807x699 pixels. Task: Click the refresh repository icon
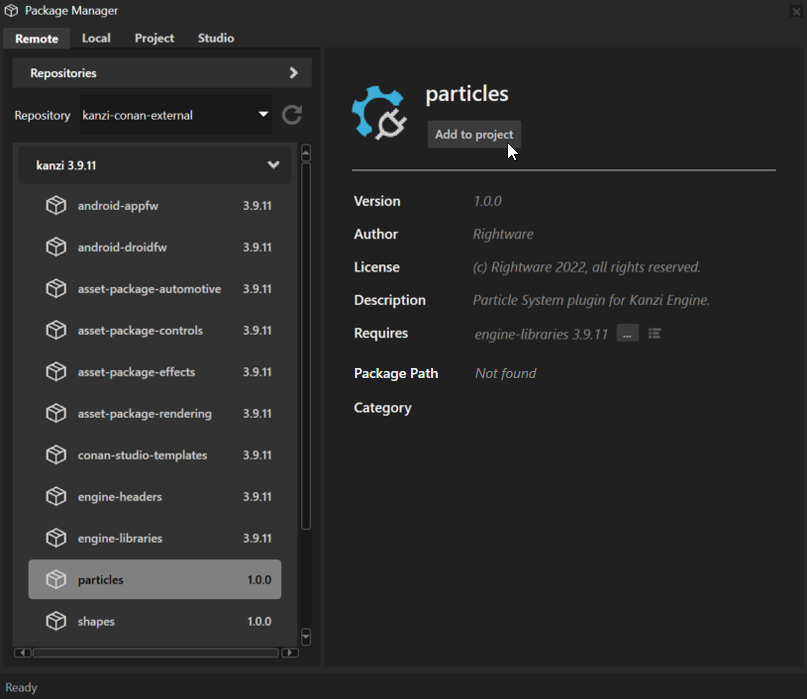(291, 115)
